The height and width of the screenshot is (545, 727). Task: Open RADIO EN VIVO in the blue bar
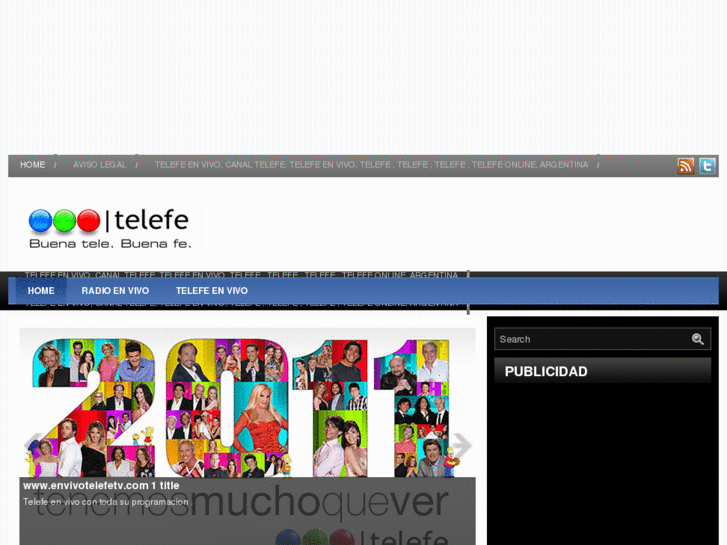(115, 291)
